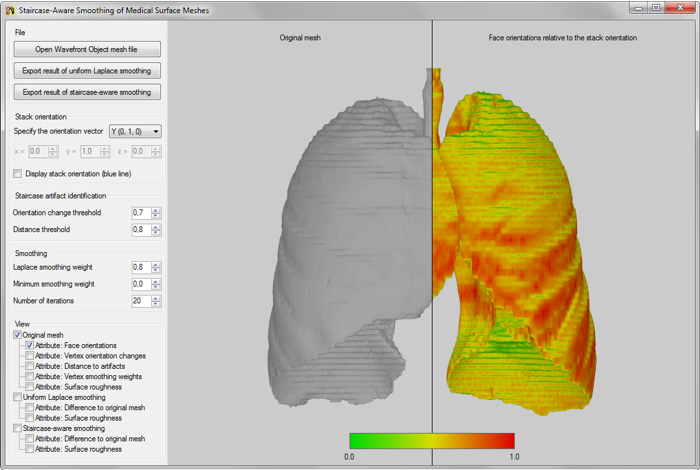The image size is (700, 470).
Task: Click the disabled y orientation value field
Action: 91,152
